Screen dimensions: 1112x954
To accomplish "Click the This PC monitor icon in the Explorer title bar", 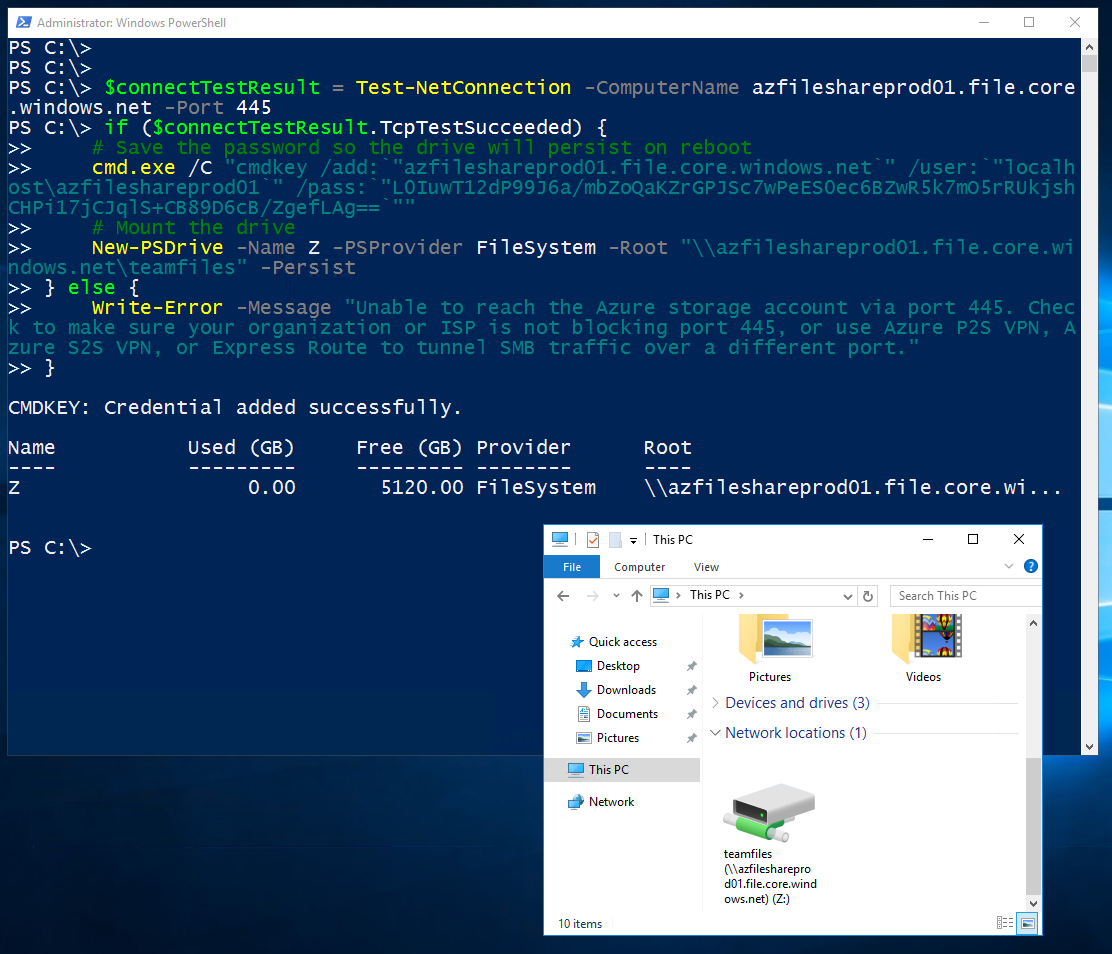I will [x=560, y=539].
